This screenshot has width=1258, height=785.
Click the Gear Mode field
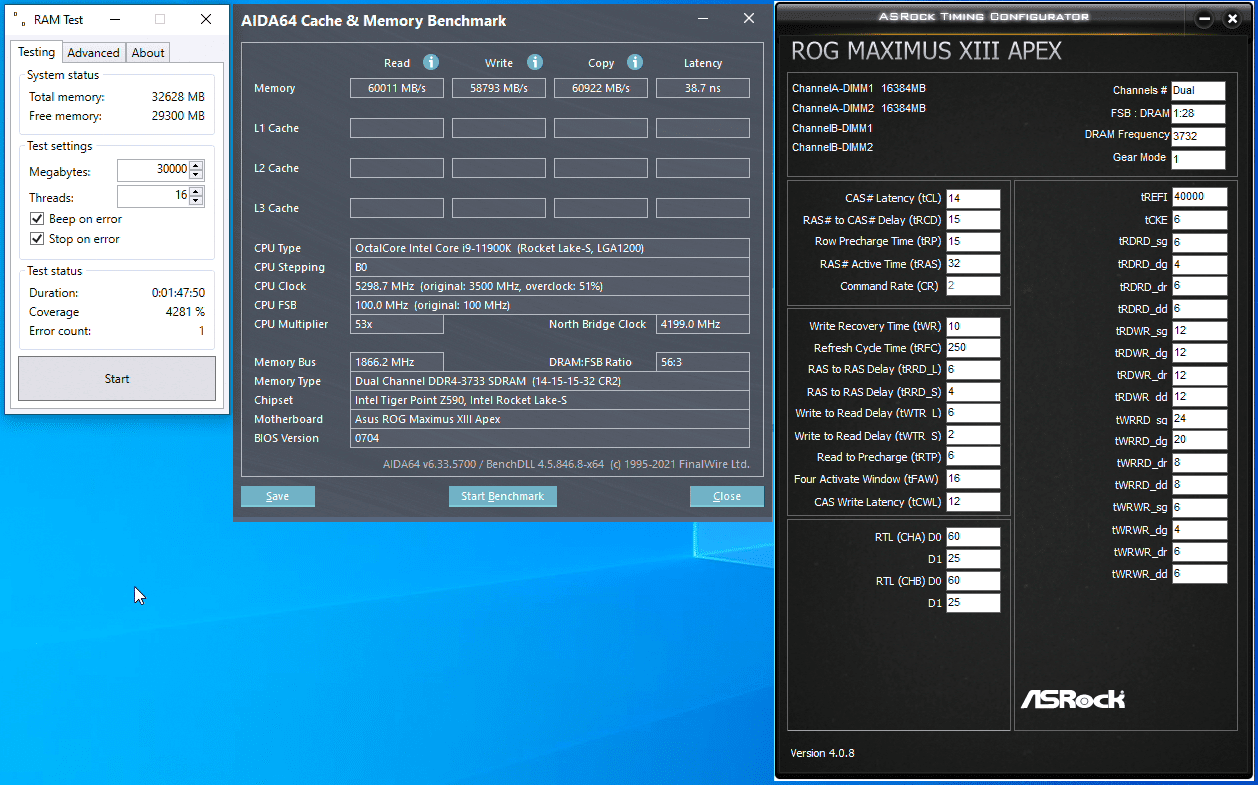1198,160
